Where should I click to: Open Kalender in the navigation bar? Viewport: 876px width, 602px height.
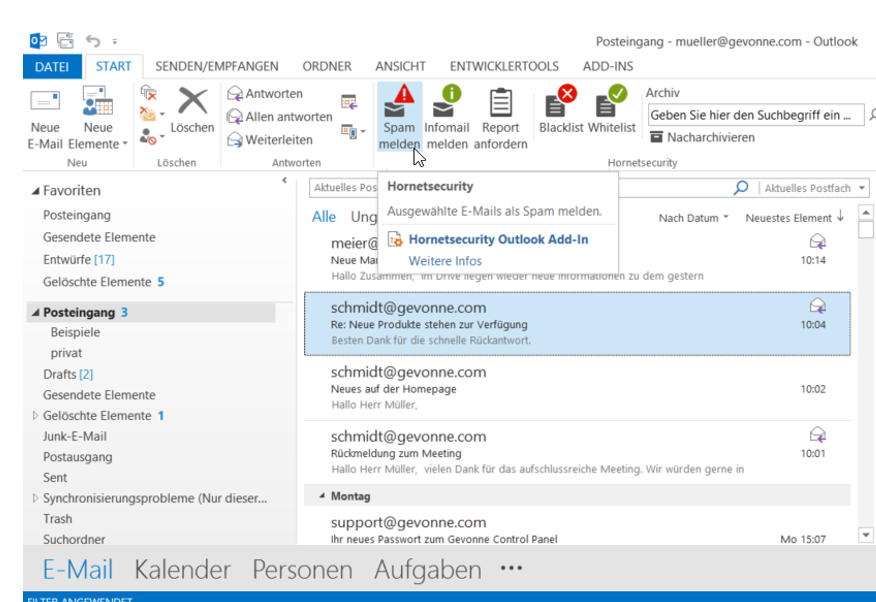(x=182, y=570)
